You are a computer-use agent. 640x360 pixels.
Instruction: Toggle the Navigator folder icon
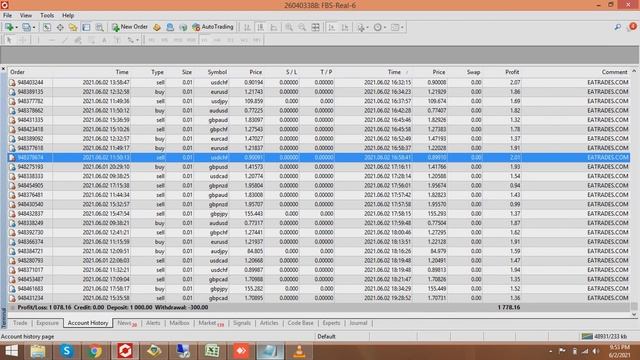point(73,27)
